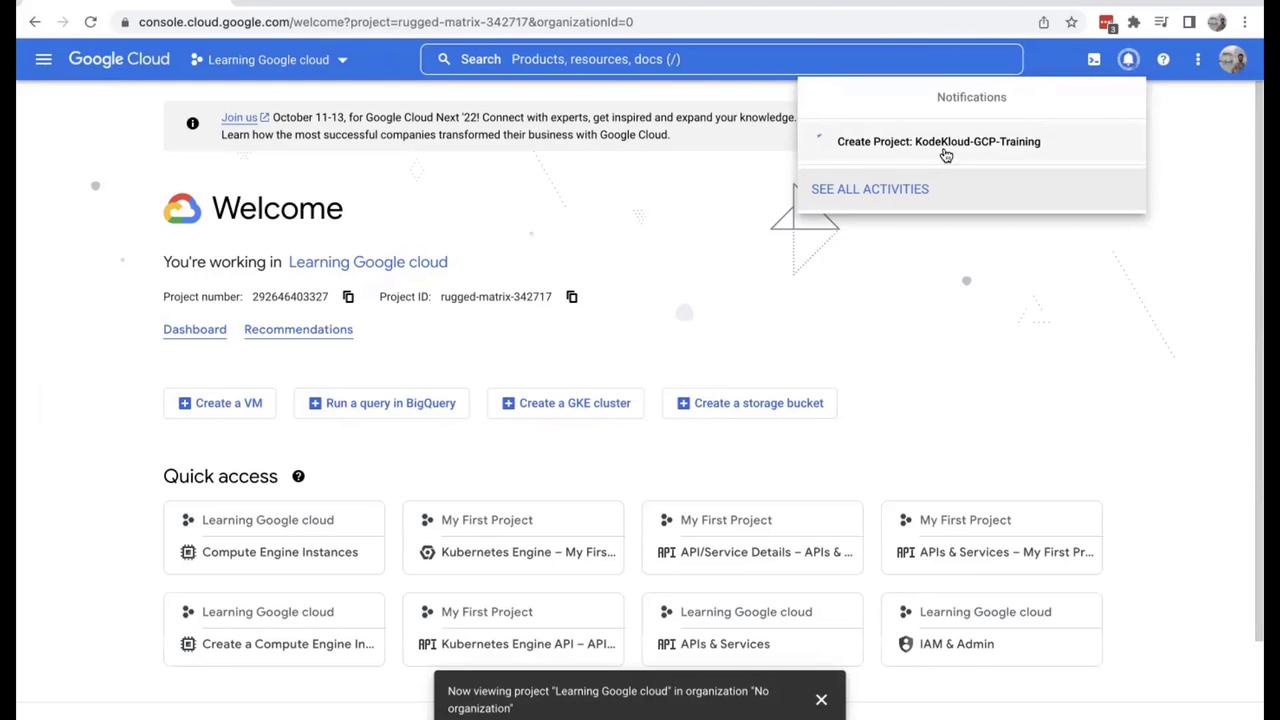1280x720 pixels.
Task: Open the Learning Google cloud project selector
Action: tap(269, 60)
